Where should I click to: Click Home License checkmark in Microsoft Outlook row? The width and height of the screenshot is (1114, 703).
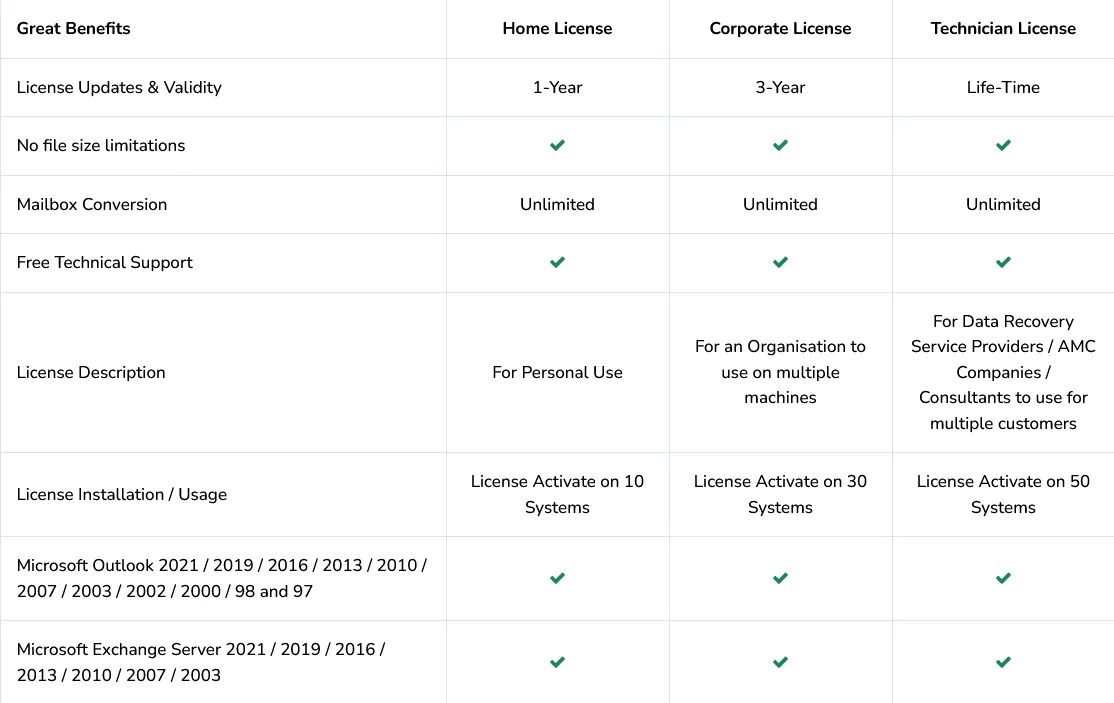pyautogui.click(x=558, y=578)
